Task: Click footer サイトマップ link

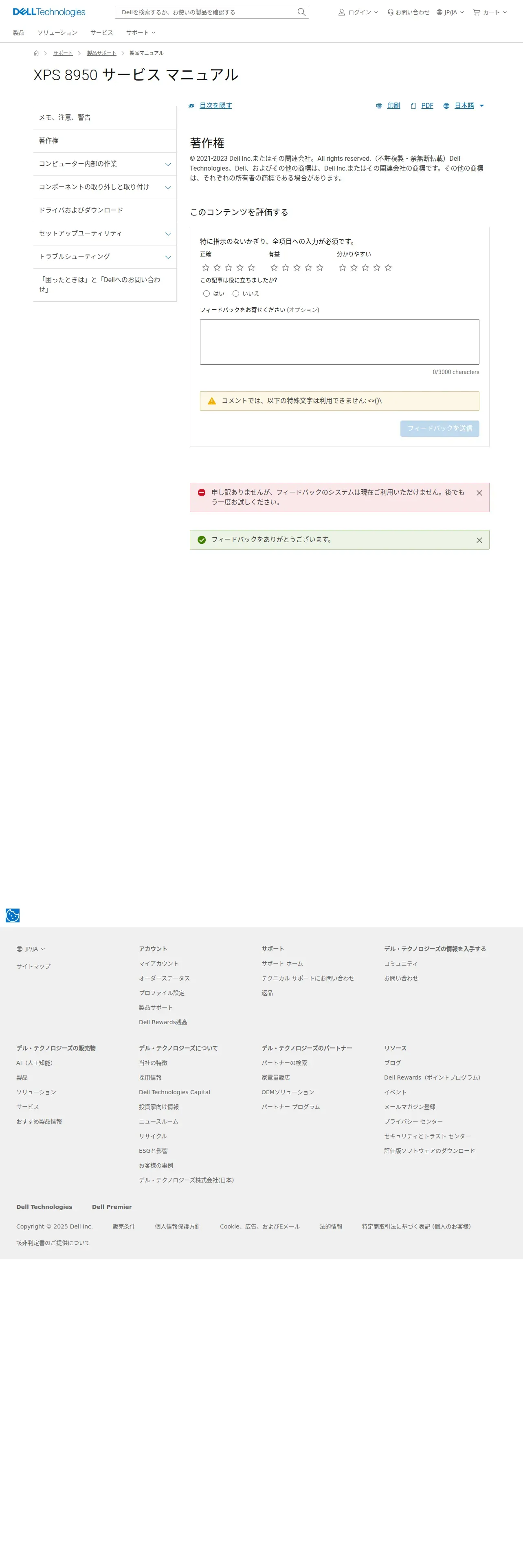Action: click(33, 967)
